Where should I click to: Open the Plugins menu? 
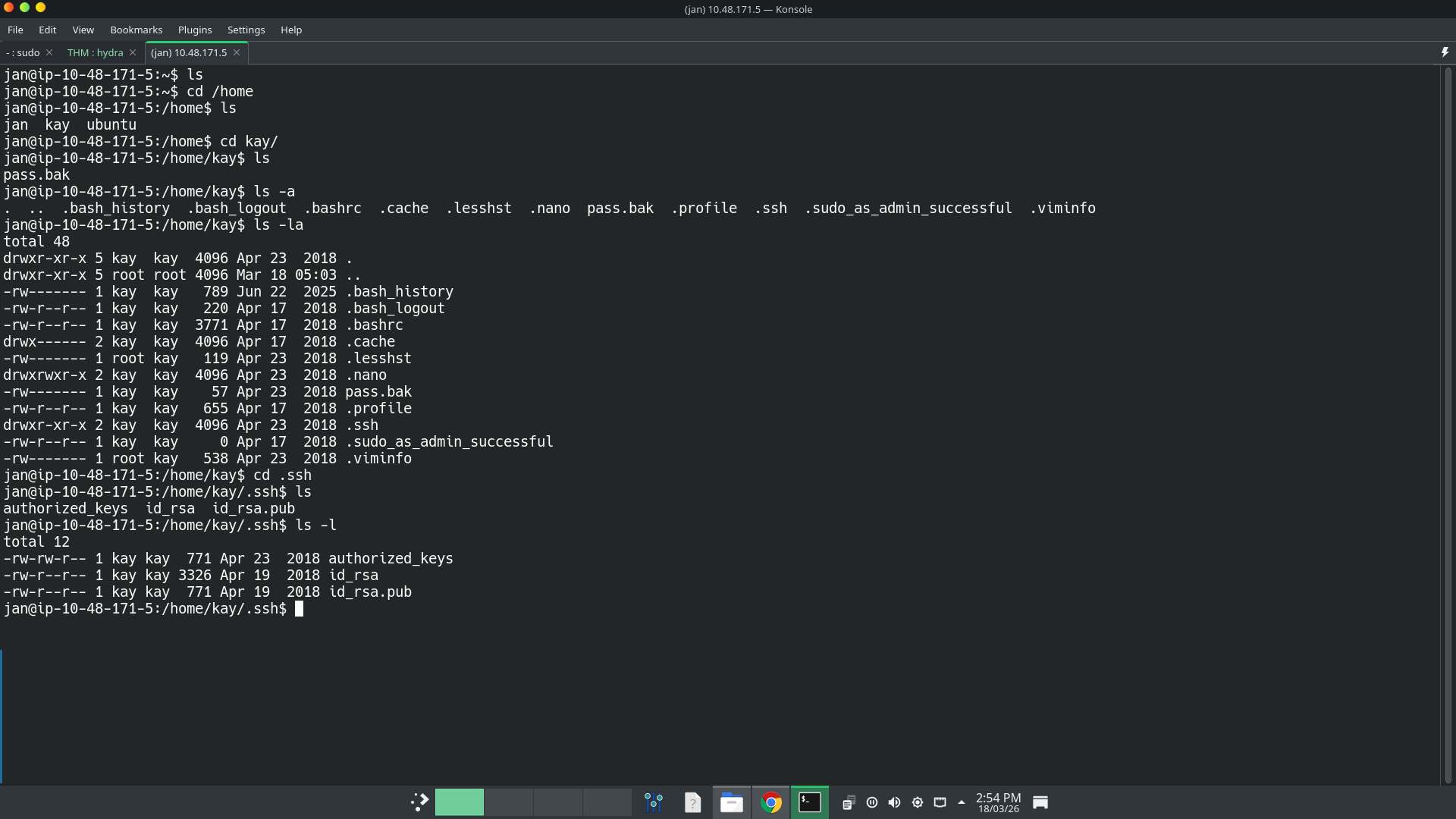[194, 30]
